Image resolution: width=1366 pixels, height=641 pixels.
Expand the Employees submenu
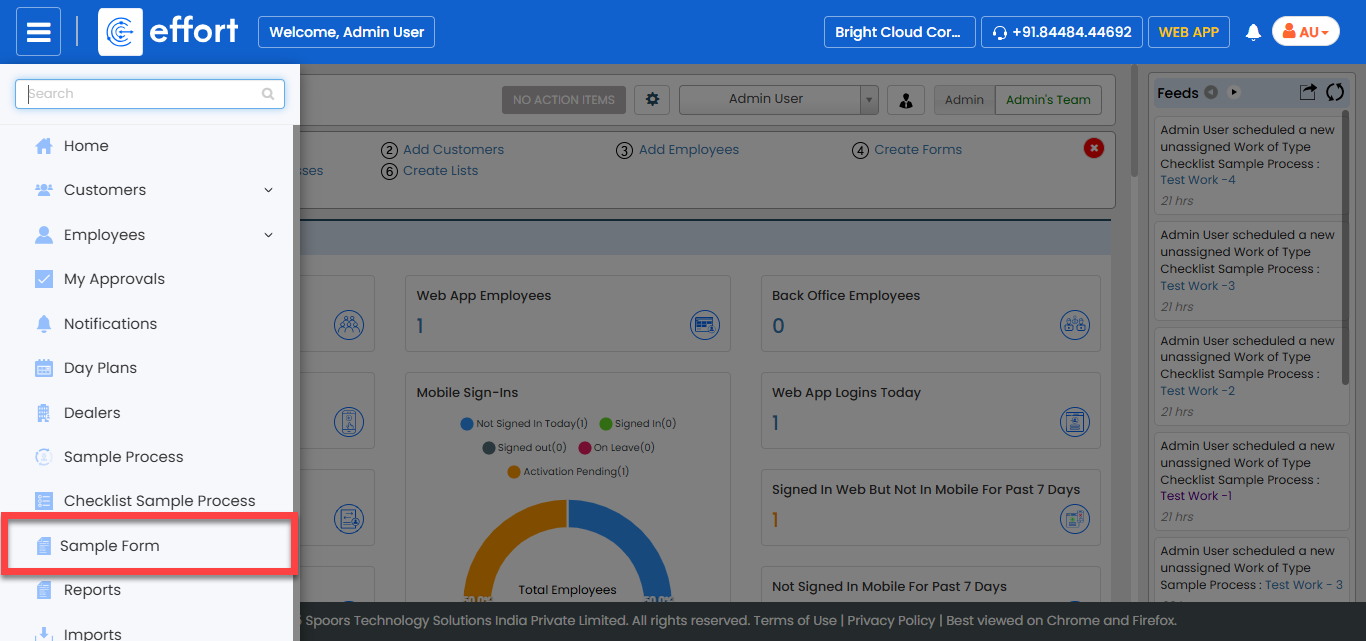[x=268, y=235]
